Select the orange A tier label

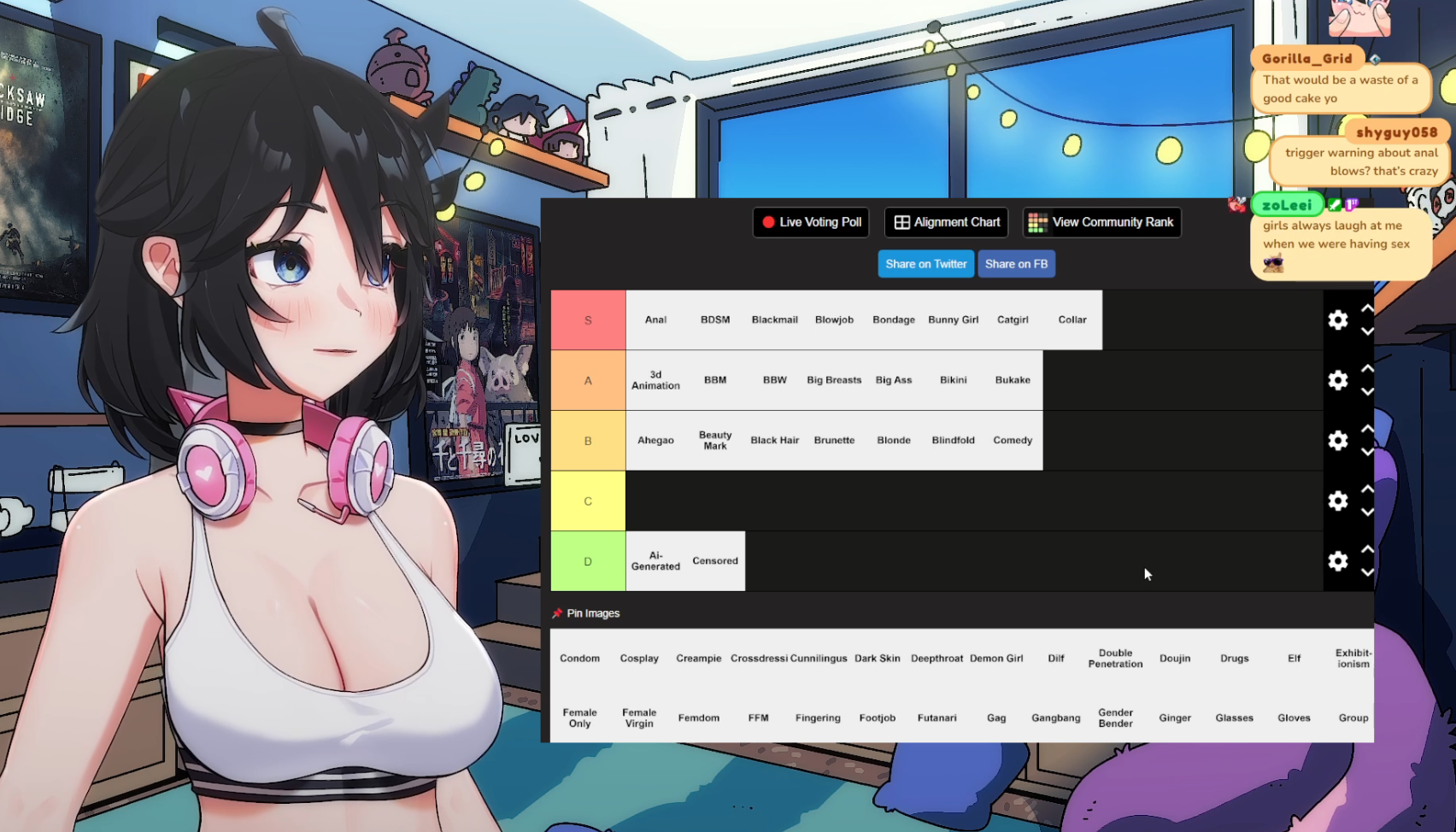588,380
